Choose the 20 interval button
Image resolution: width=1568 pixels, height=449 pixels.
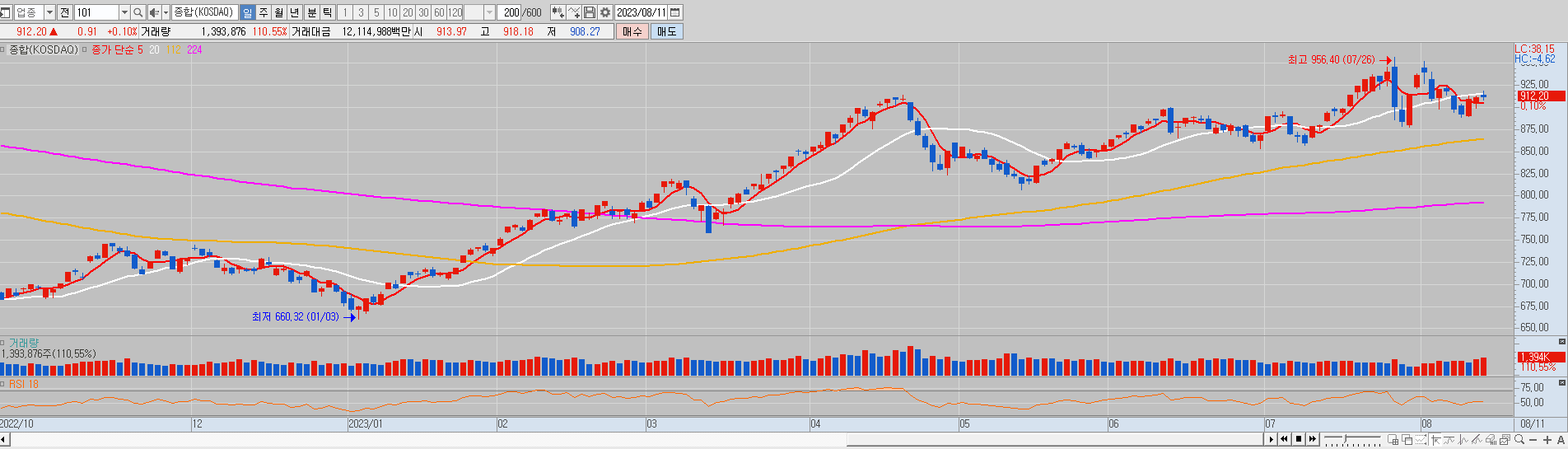pos(408,12)
